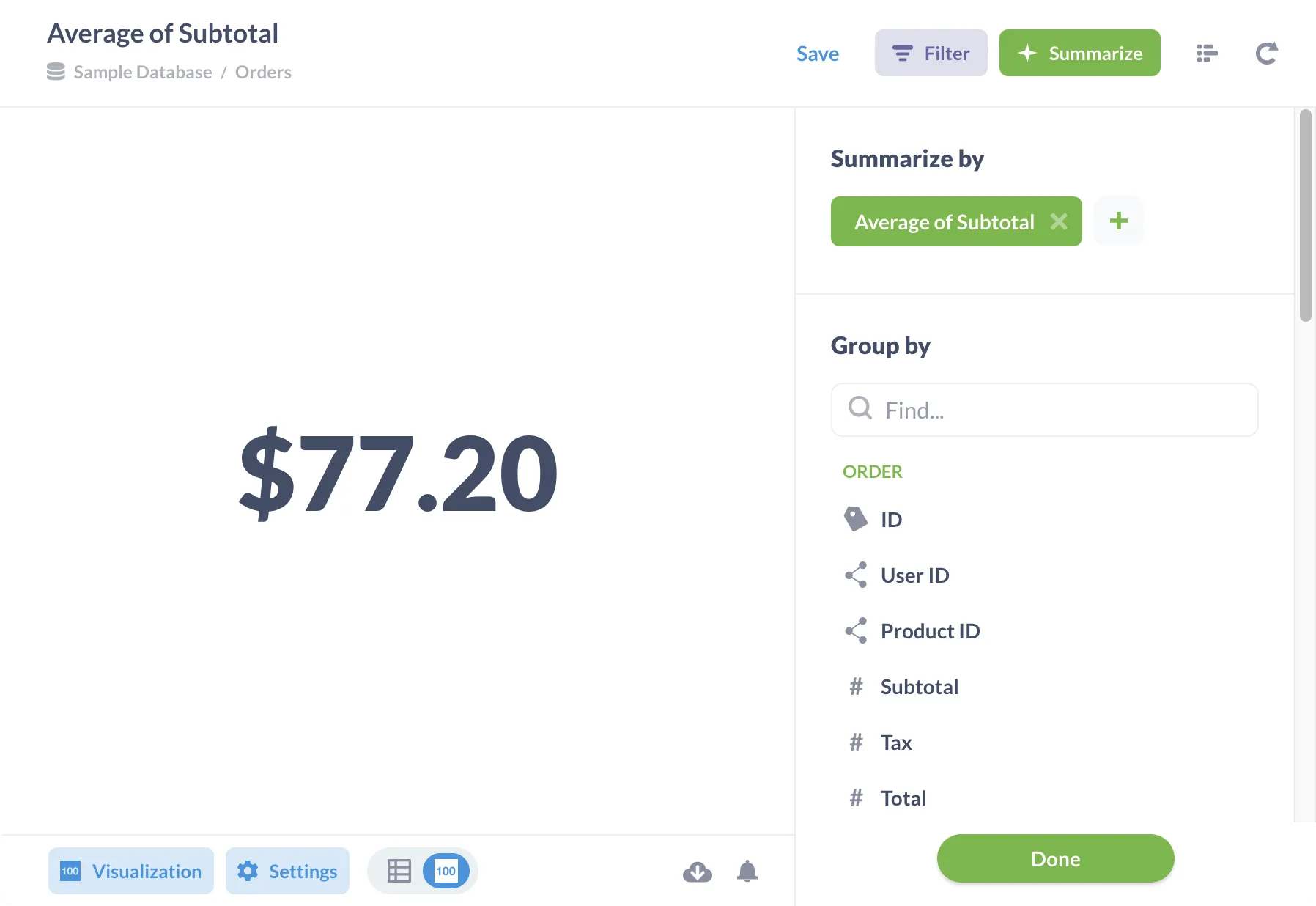The image size is (1316, 906).
Task: Switch to scalar number view toggle
Action: click(x=446, y=871)
